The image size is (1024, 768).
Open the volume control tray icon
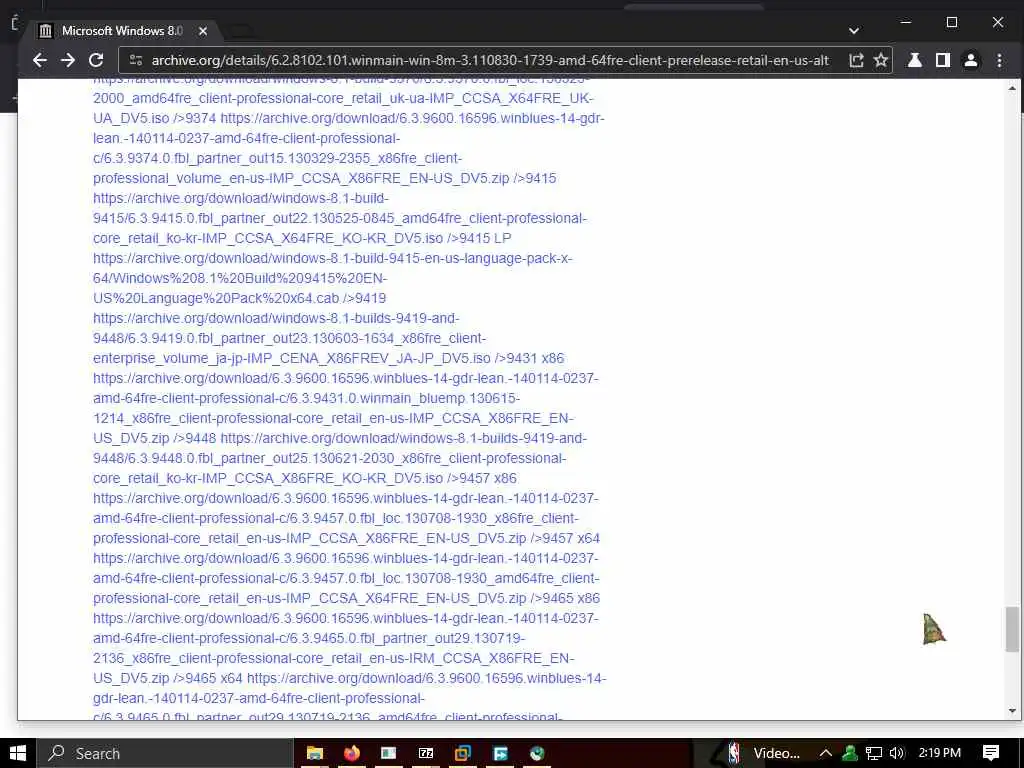click(x=897, y=753)
